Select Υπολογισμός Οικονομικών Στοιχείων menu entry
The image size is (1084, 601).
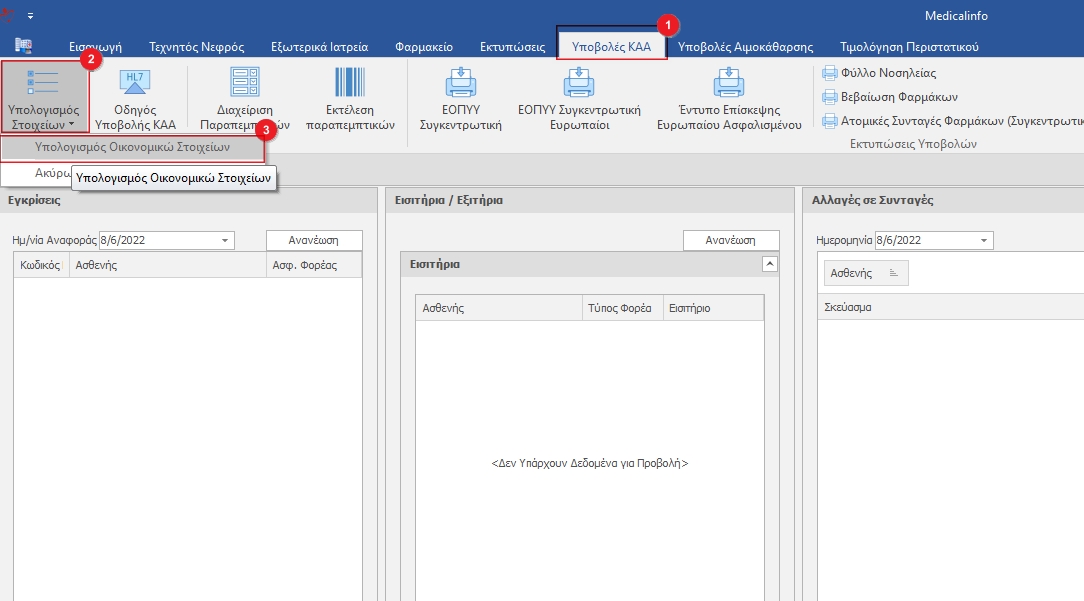132,147
